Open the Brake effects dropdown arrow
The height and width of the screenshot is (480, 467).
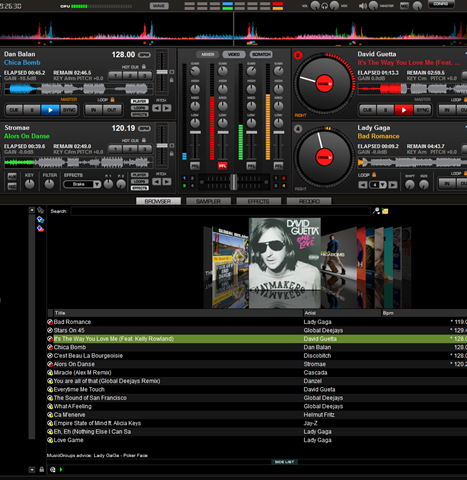(x=97, y=184)
